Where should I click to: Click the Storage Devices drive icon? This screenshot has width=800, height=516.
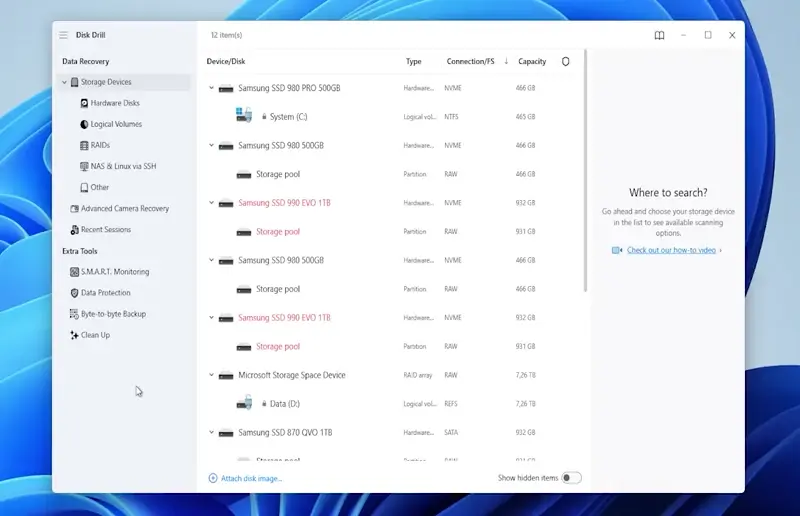coord(74,82)
